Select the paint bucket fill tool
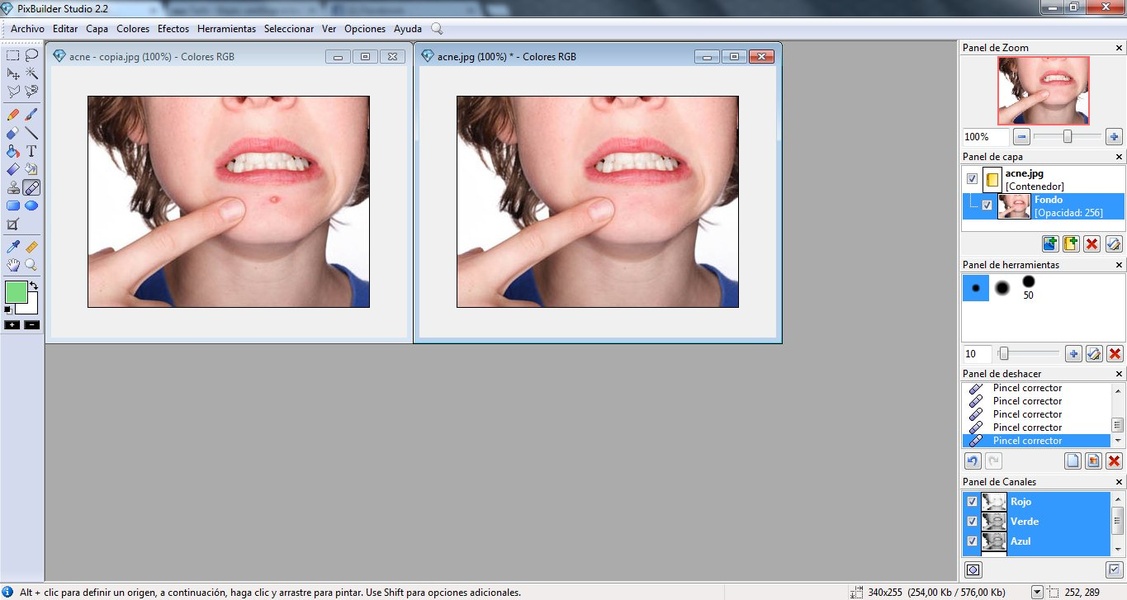This screenshot has height=600, width=1127. (x=13, y=151)
